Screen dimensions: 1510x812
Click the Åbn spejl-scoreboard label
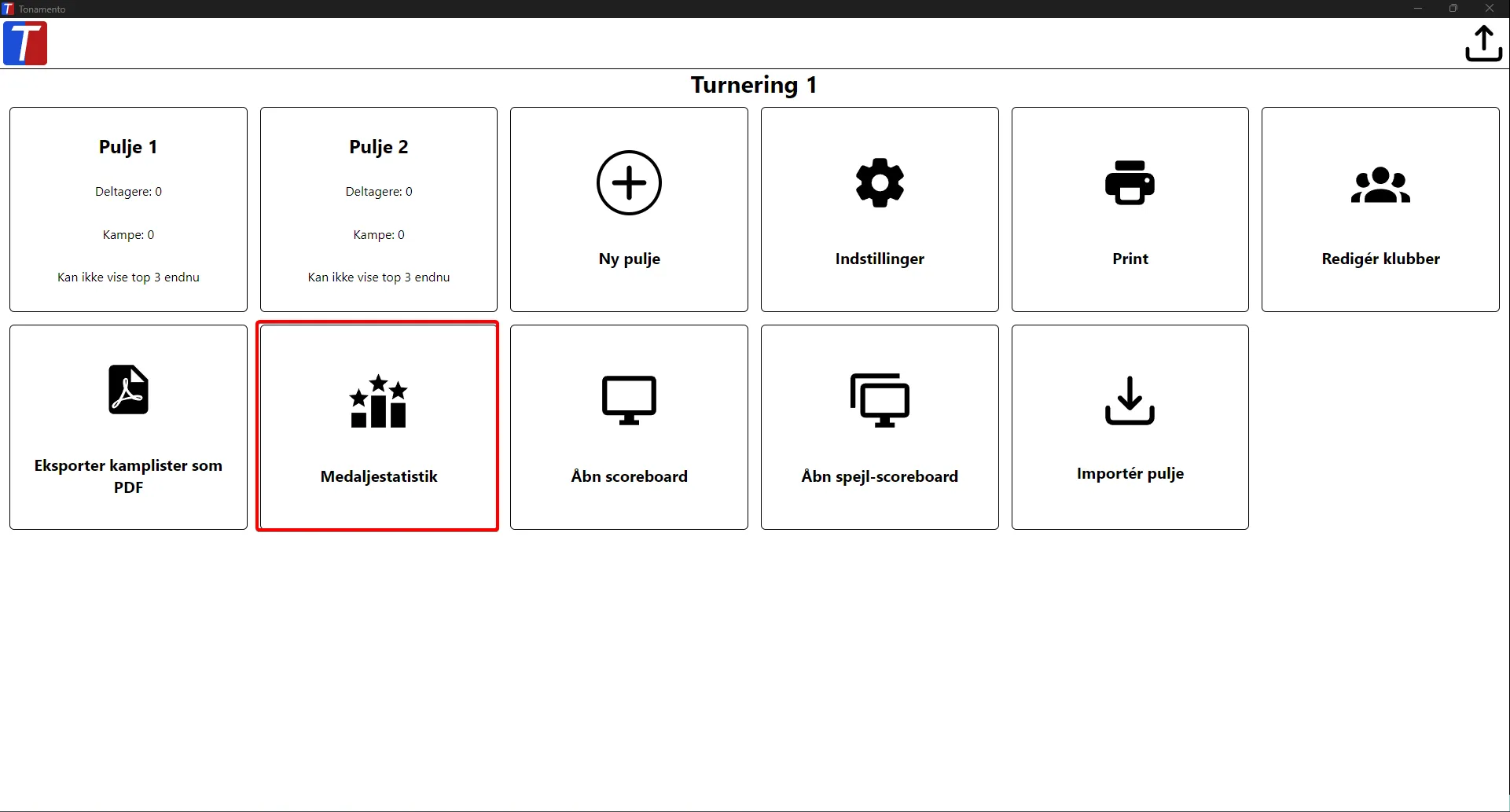tap(880, 476)
